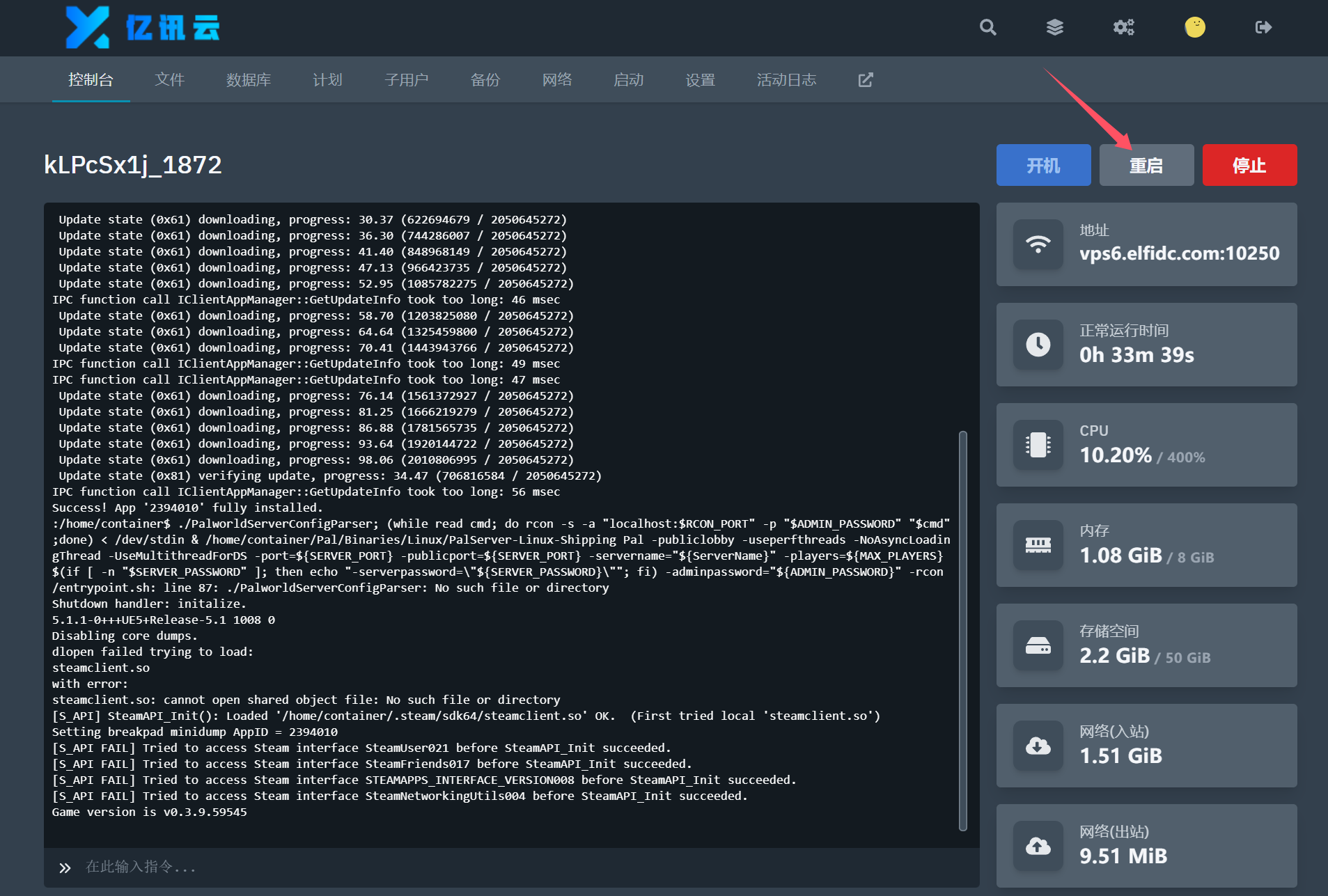Click the memory RAM icon
The width and height of the screenshot is (1328, 896).
click(1038, 545)
